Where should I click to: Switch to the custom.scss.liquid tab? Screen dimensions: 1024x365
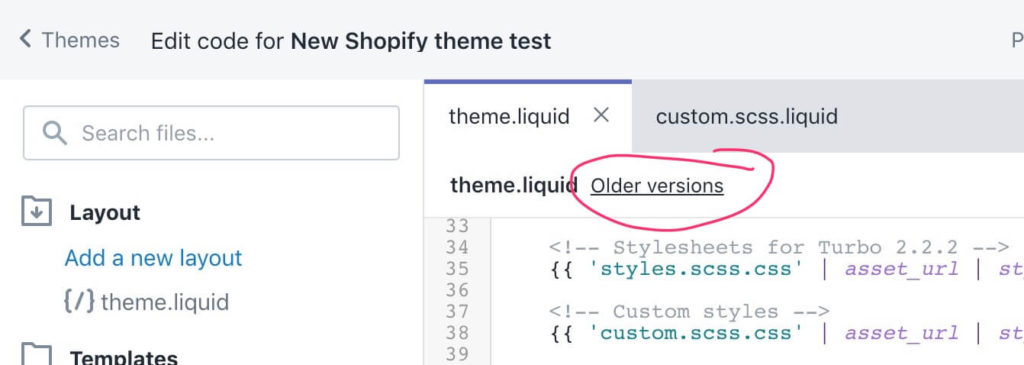click(746, 117)
